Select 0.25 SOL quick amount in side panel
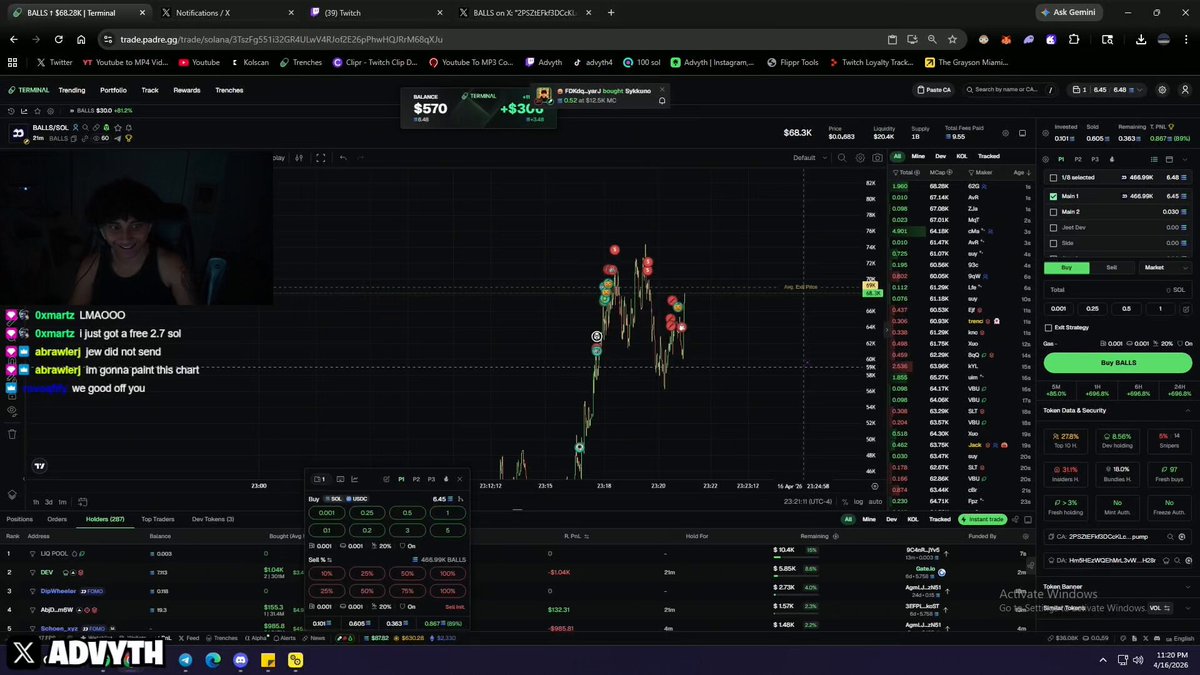 (x=1093, y=309)
